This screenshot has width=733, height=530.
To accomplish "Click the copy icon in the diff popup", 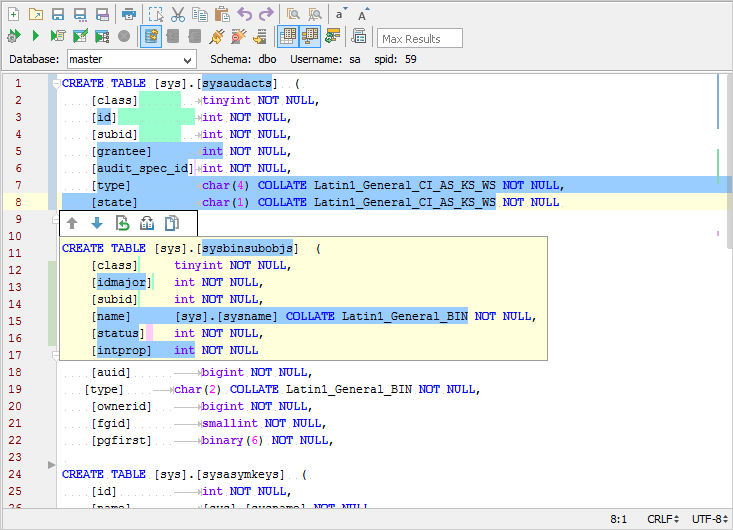I will click(x=171, y=223).
